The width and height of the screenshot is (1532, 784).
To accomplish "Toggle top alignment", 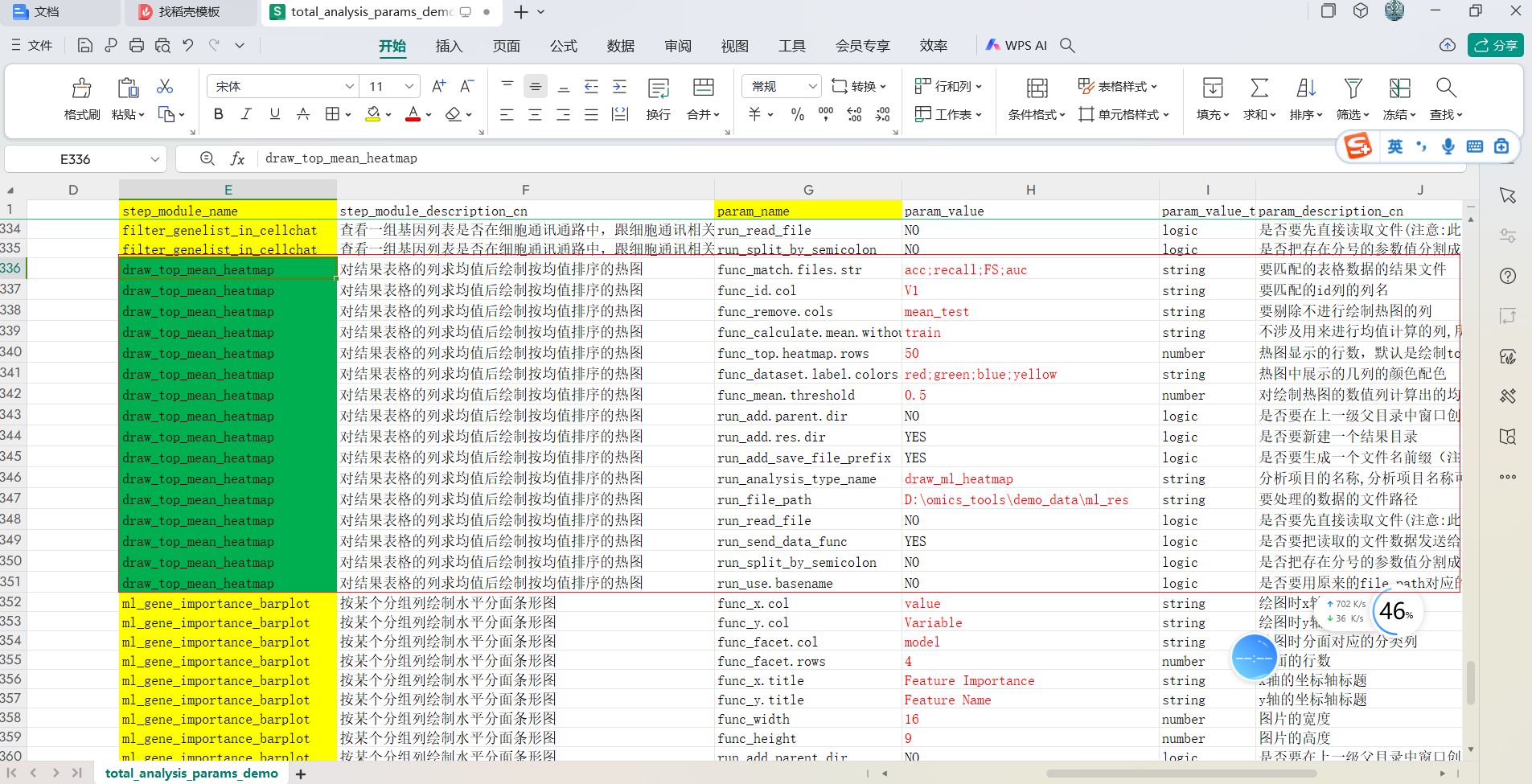I will tap(507, 86).
